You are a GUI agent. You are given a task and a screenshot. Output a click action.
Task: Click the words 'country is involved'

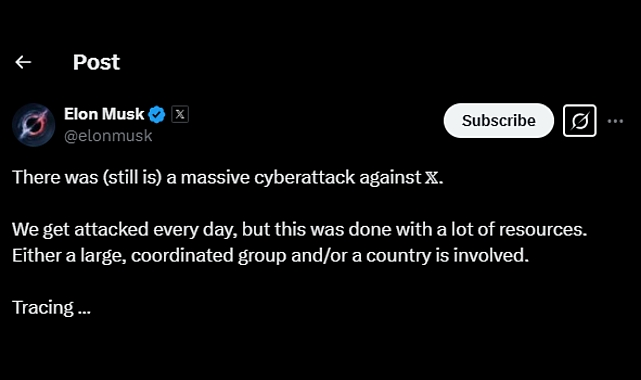click(x=447, y=256)
